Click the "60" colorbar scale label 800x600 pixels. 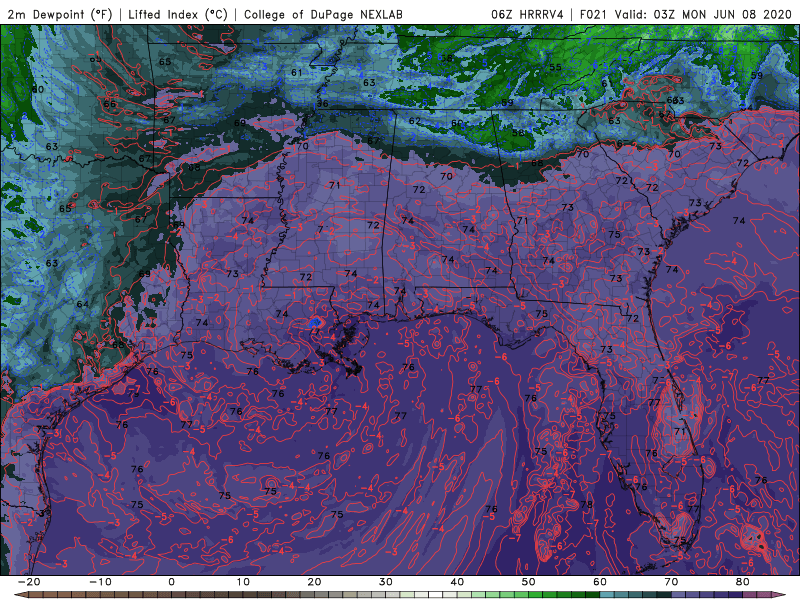600,582
